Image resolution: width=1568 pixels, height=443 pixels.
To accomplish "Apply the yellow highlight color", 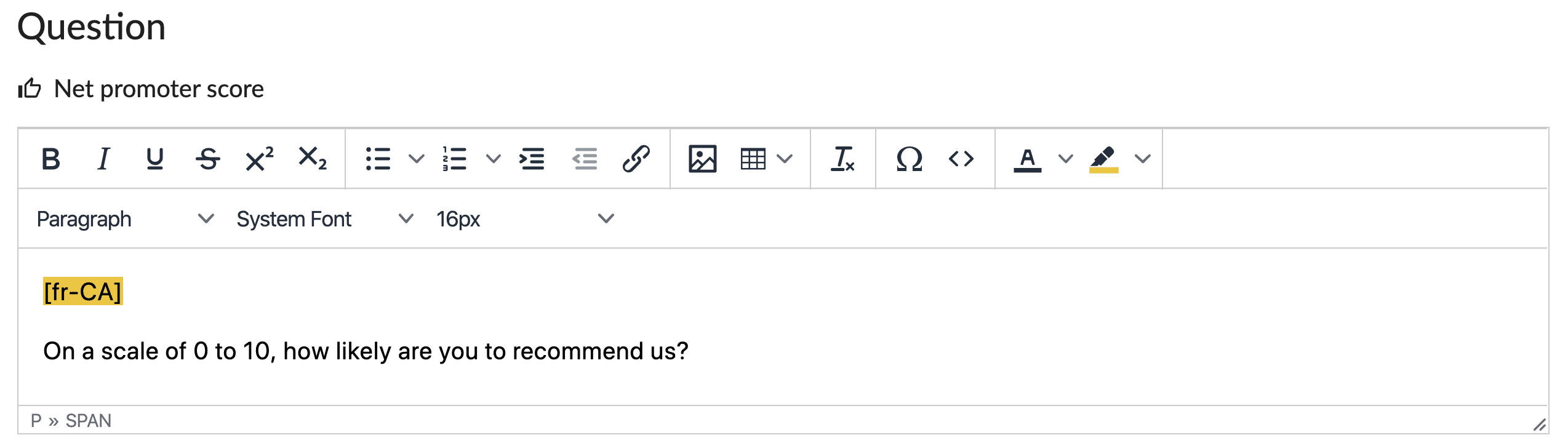I will click(x=1103, y=159).
